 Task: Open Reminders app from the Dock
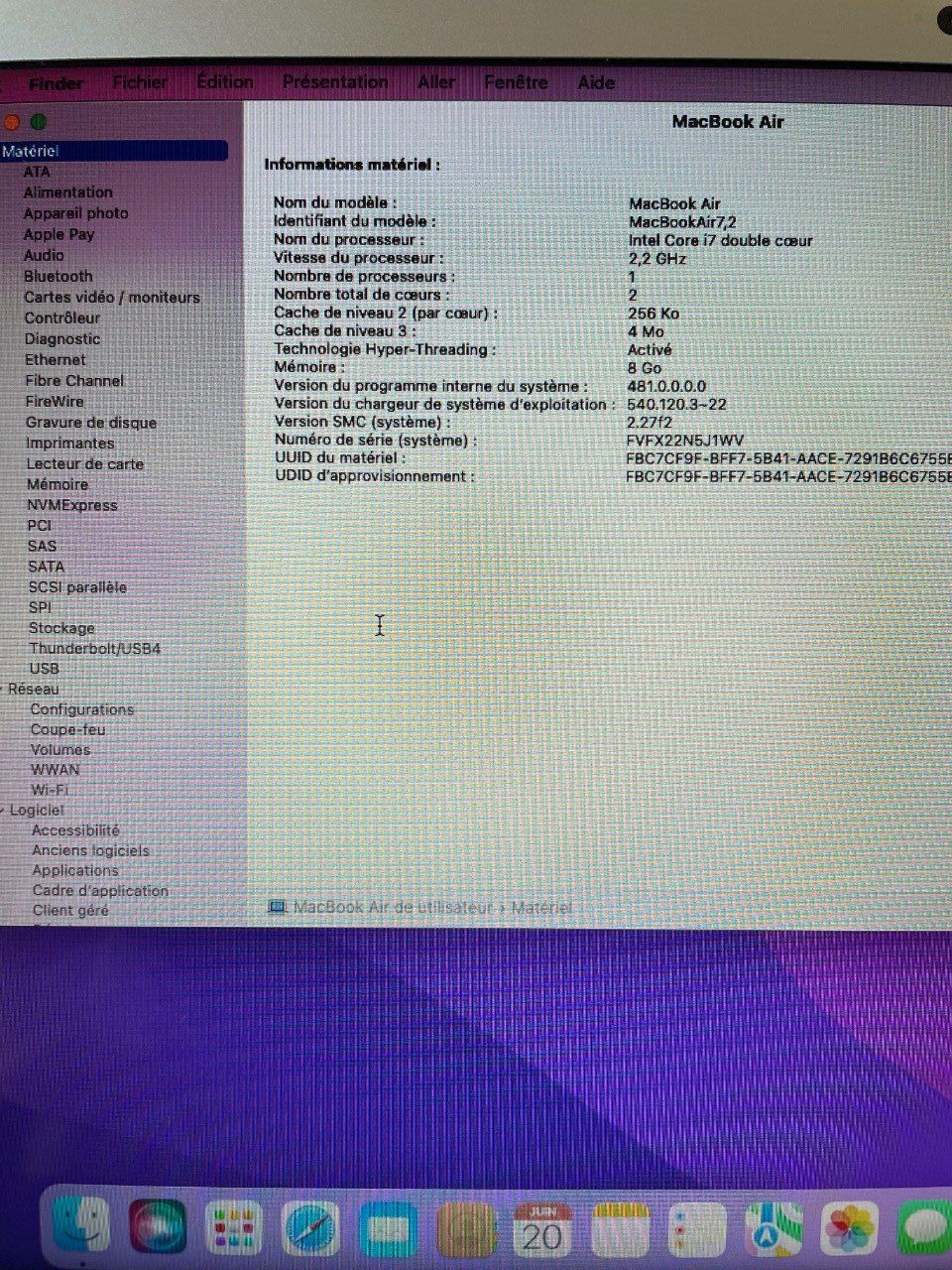click(x=698, y=1229)
